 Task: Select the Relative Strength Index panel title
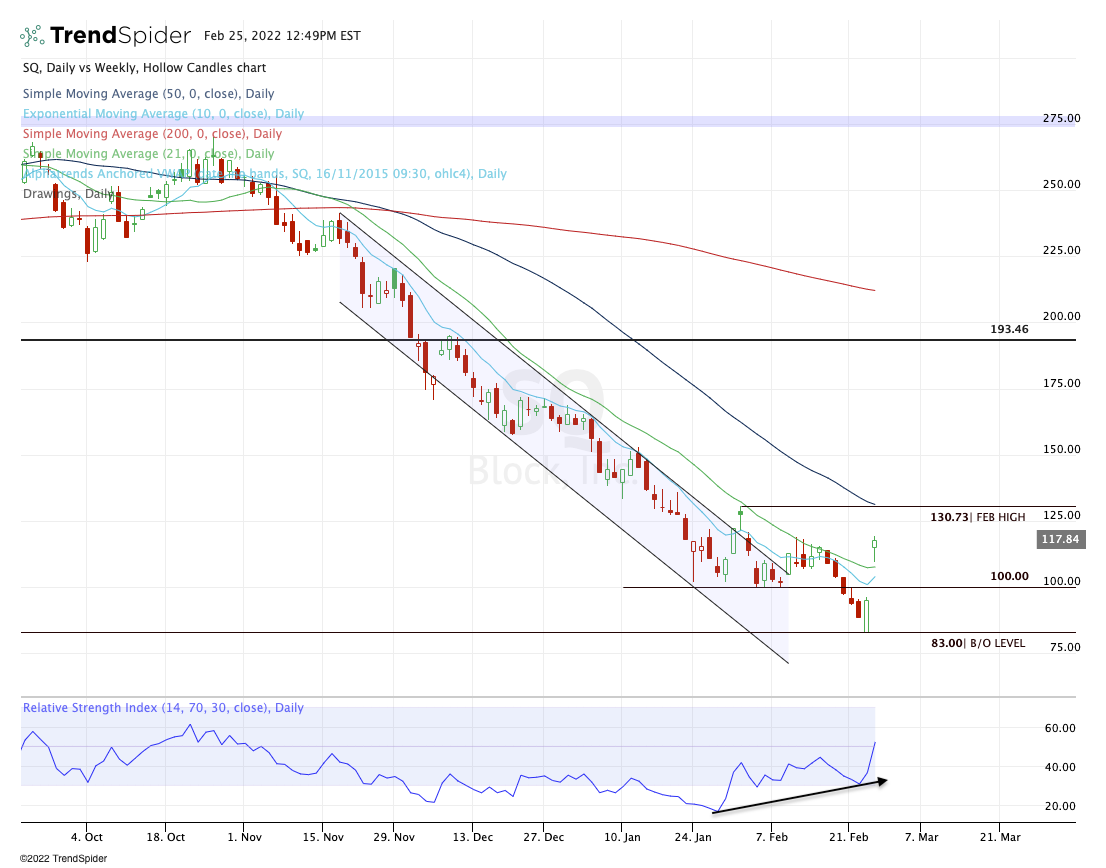click(163, 708)
